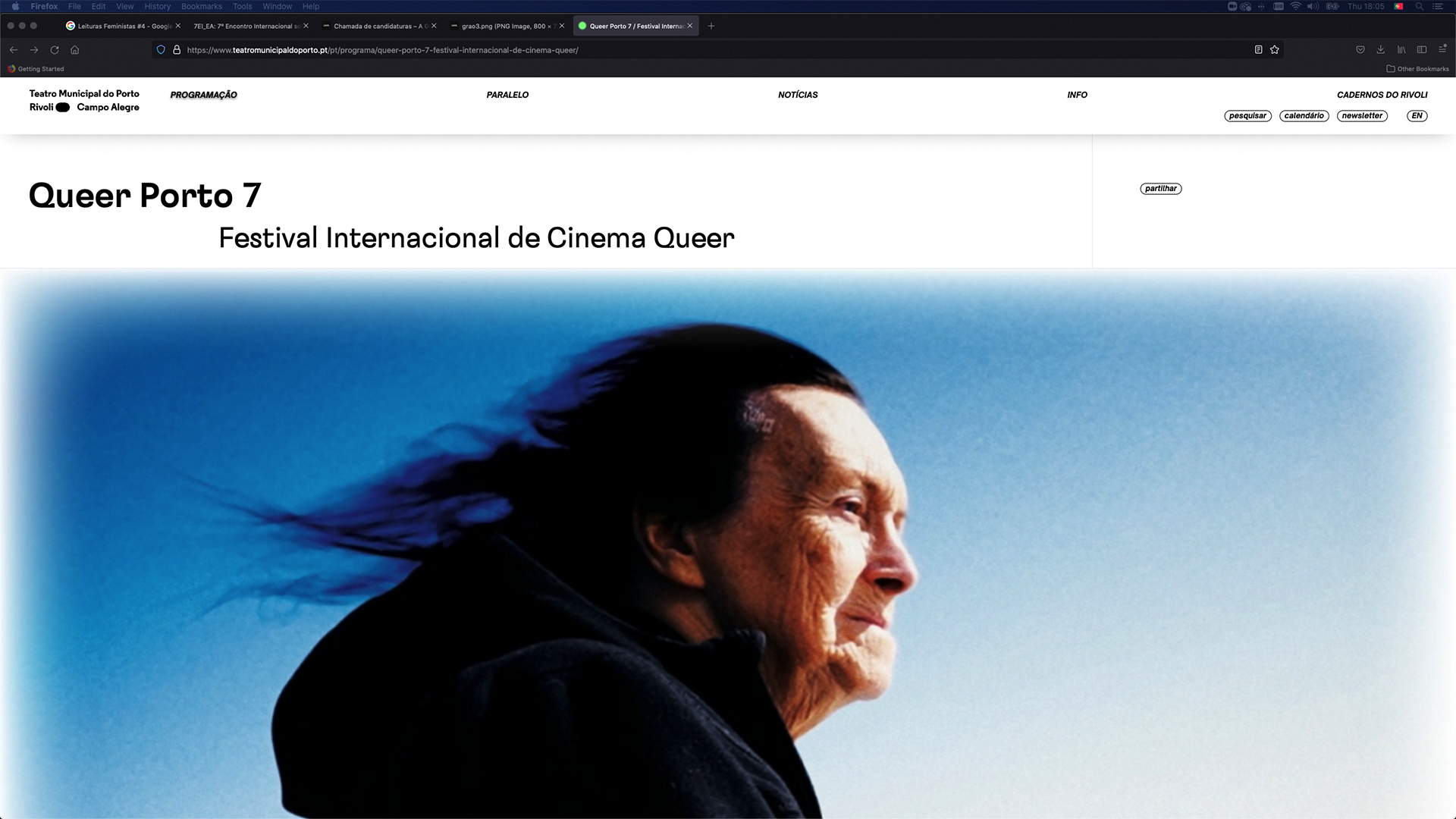Viewport: 1456px width, 819px height.
Task: Open the calendário button
Action: pyautogui.click(x=1304, y=116)
